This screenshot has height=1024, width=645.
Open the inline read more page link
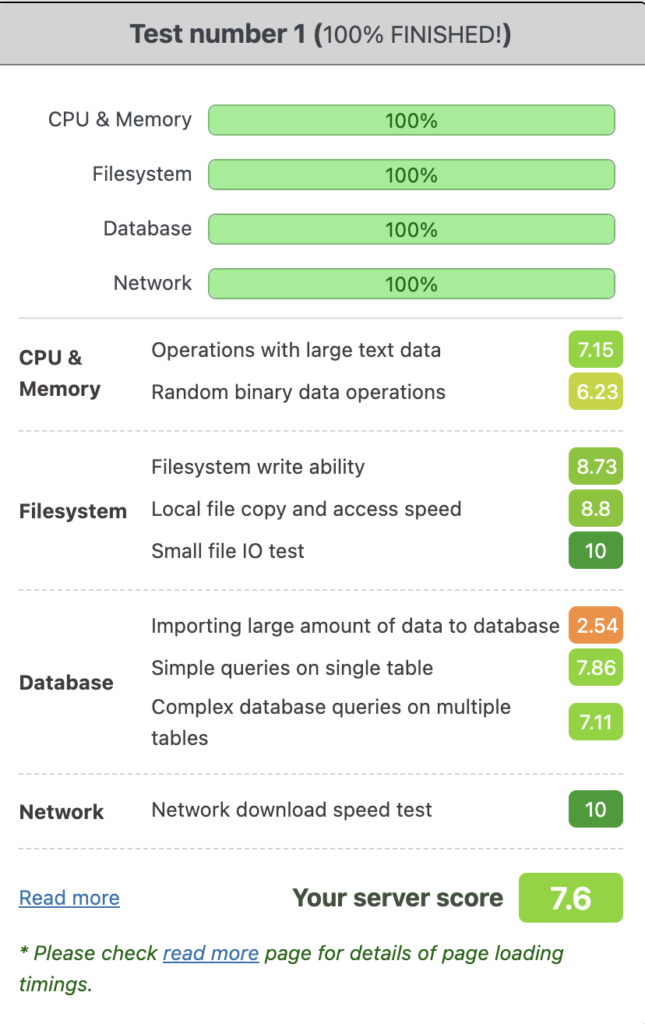[210, 953]
